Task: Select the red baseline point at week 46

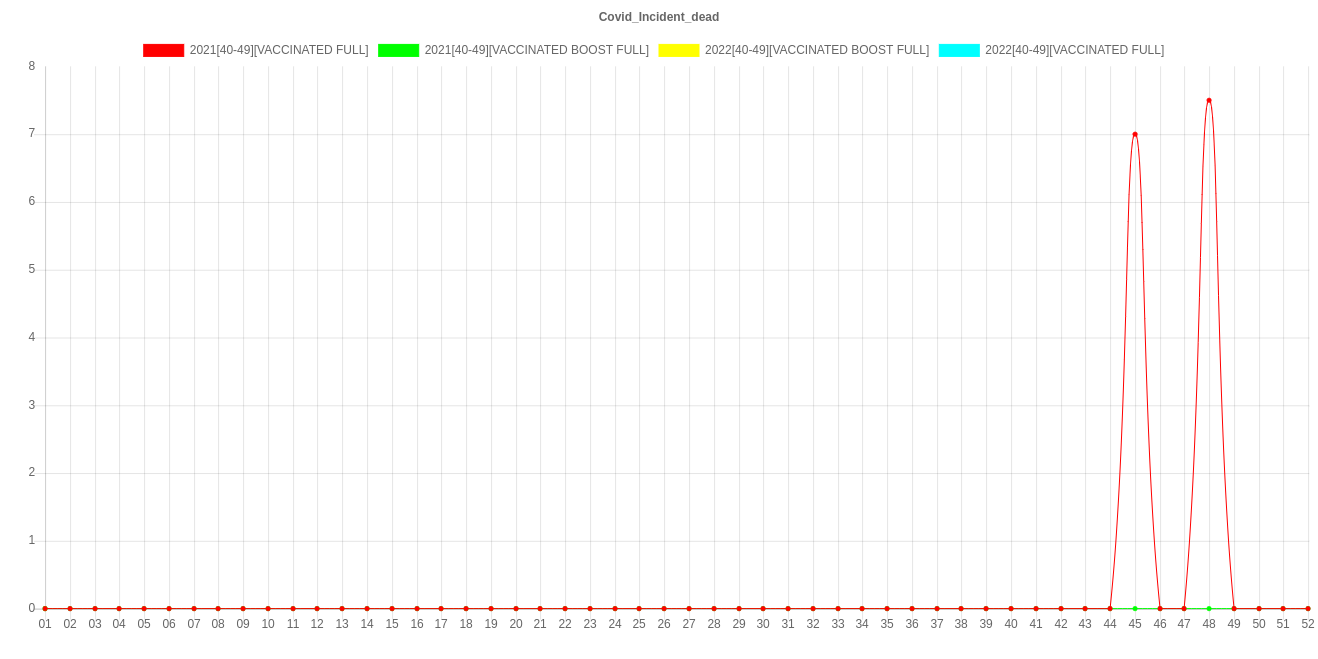Action: (x=1160, y=608)
